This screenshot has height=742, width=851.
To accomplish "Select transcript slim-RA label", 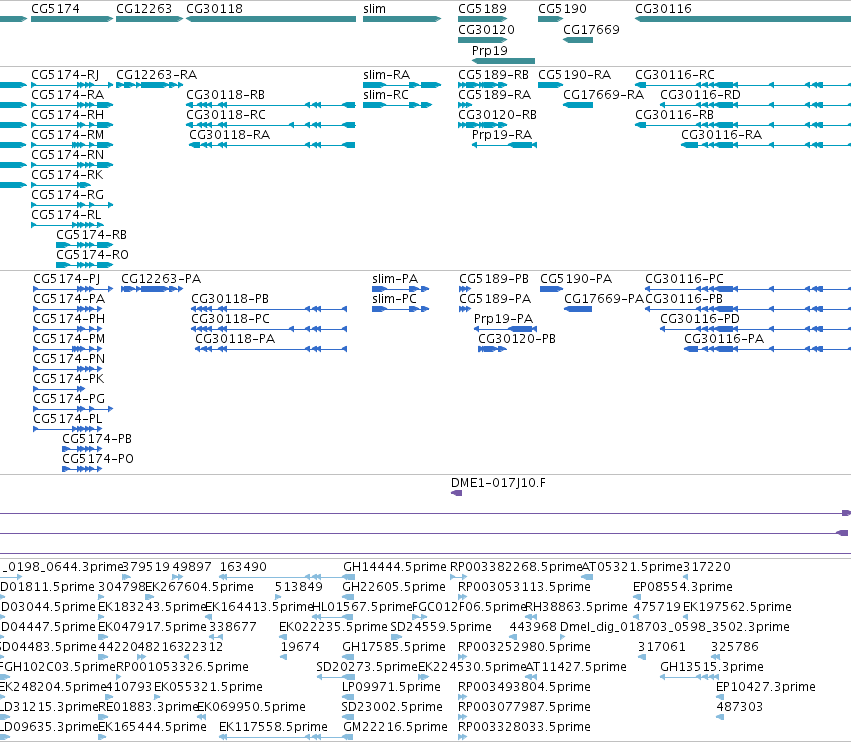I will tap(386, 74).
